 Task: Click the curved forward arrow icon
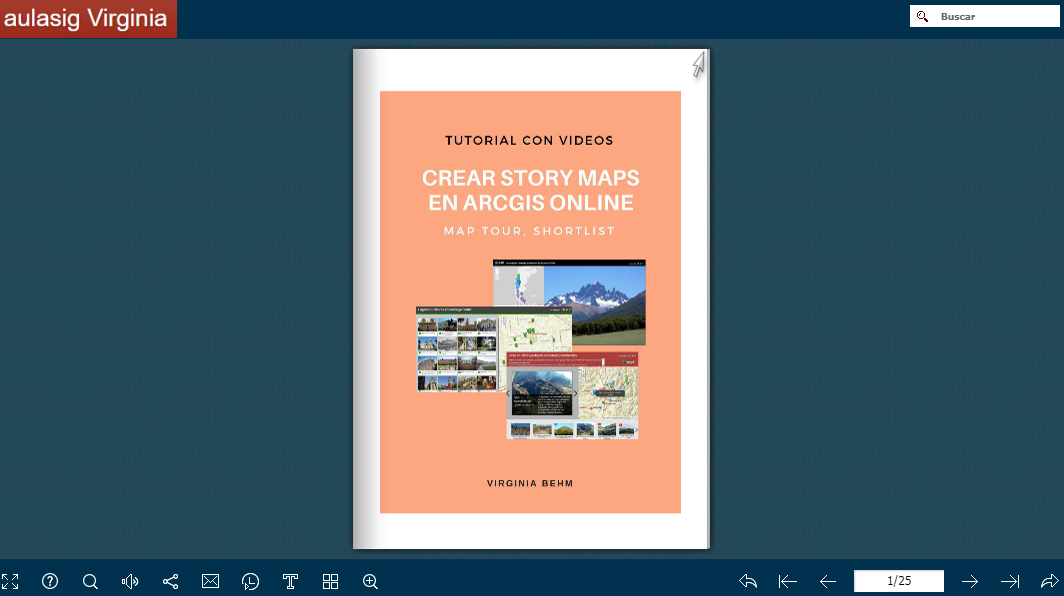[x=1050, y=581]
